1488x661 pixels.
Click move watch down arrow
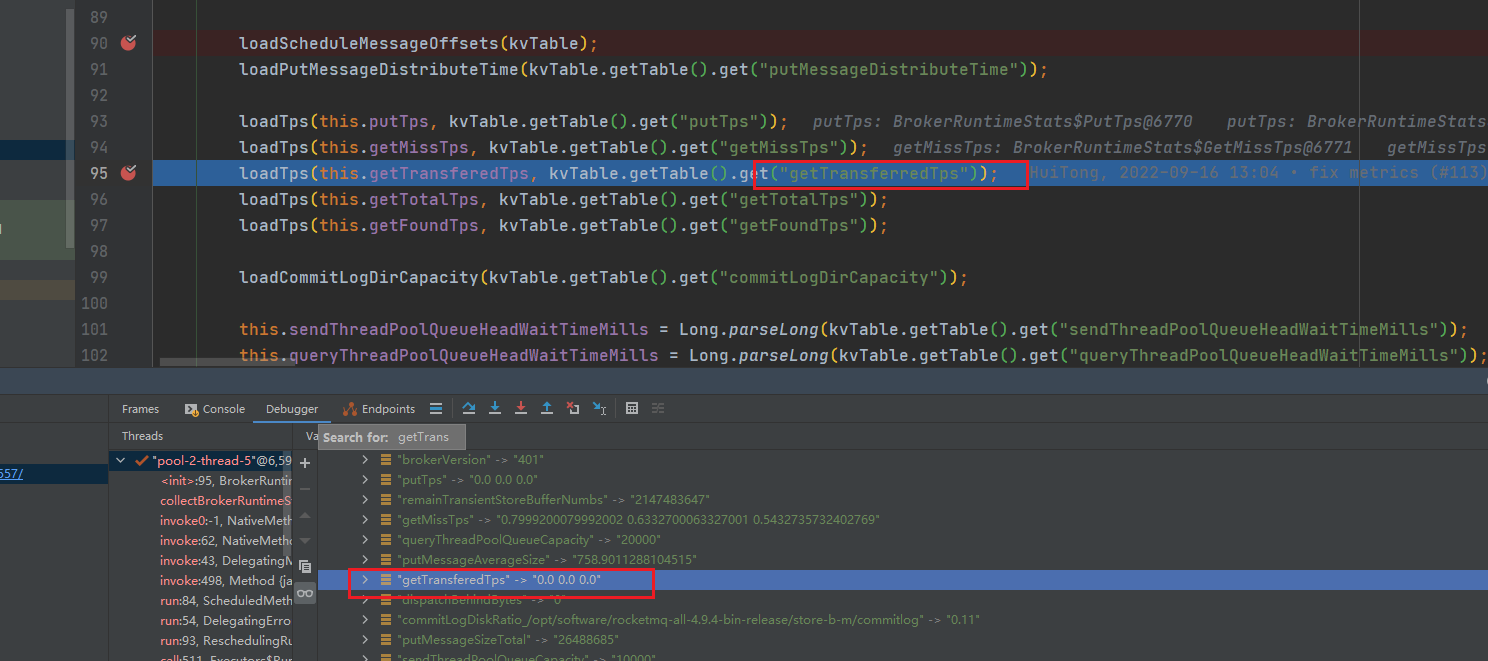point(305,541)
